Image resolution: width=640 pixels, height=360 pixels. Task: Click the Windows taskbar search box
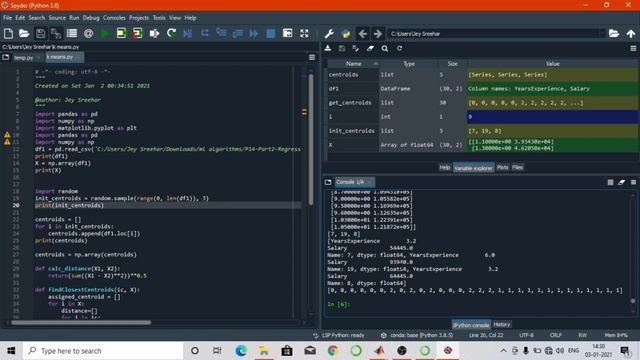pyautogui.click(x=103, y=351)
